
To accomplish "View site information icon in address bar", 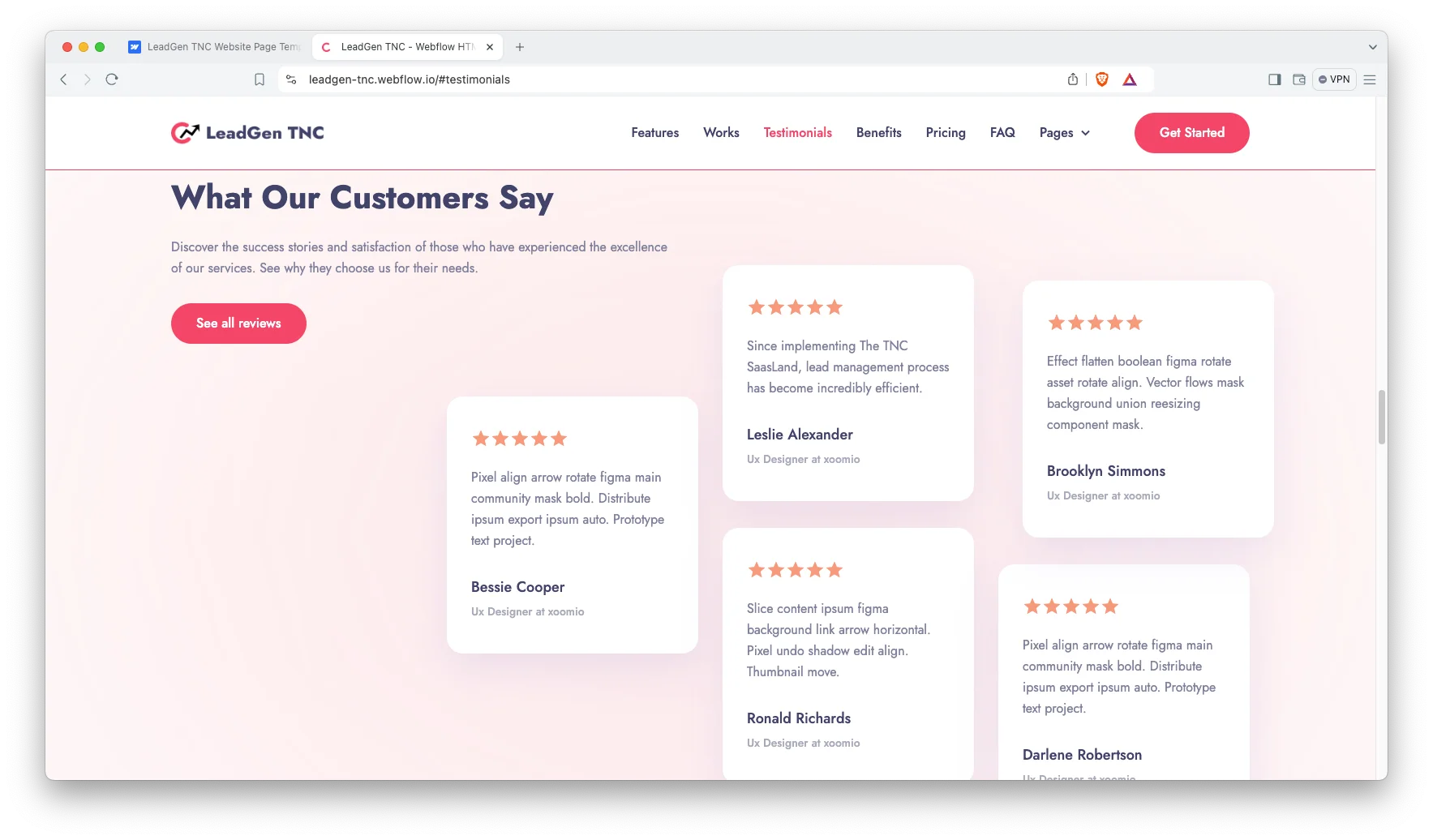I will pos(291,79).
